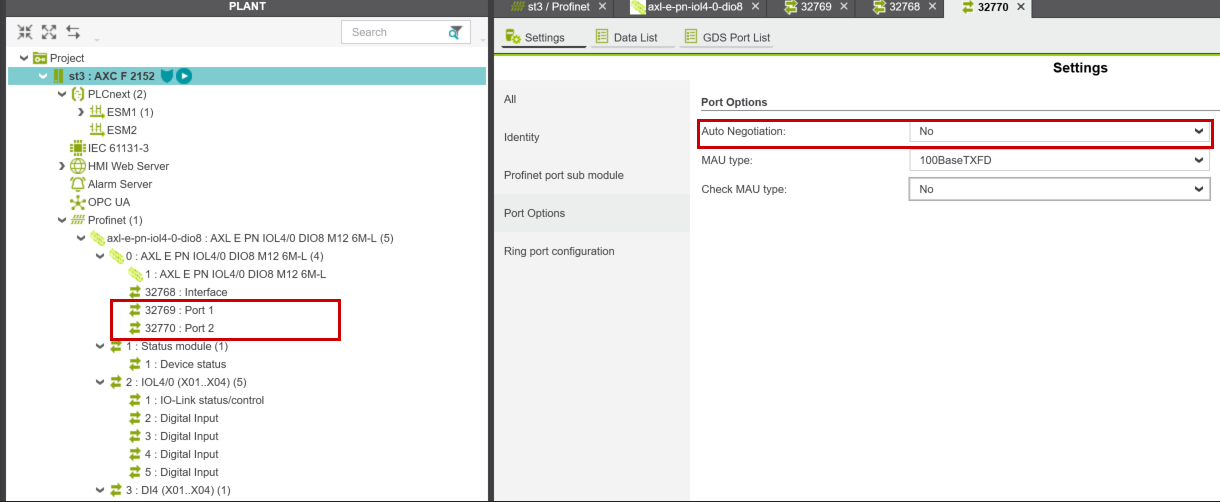Collapse the Profinet tree node
The width and height of the screenshot is (1220, 502).
pos(62,220)
